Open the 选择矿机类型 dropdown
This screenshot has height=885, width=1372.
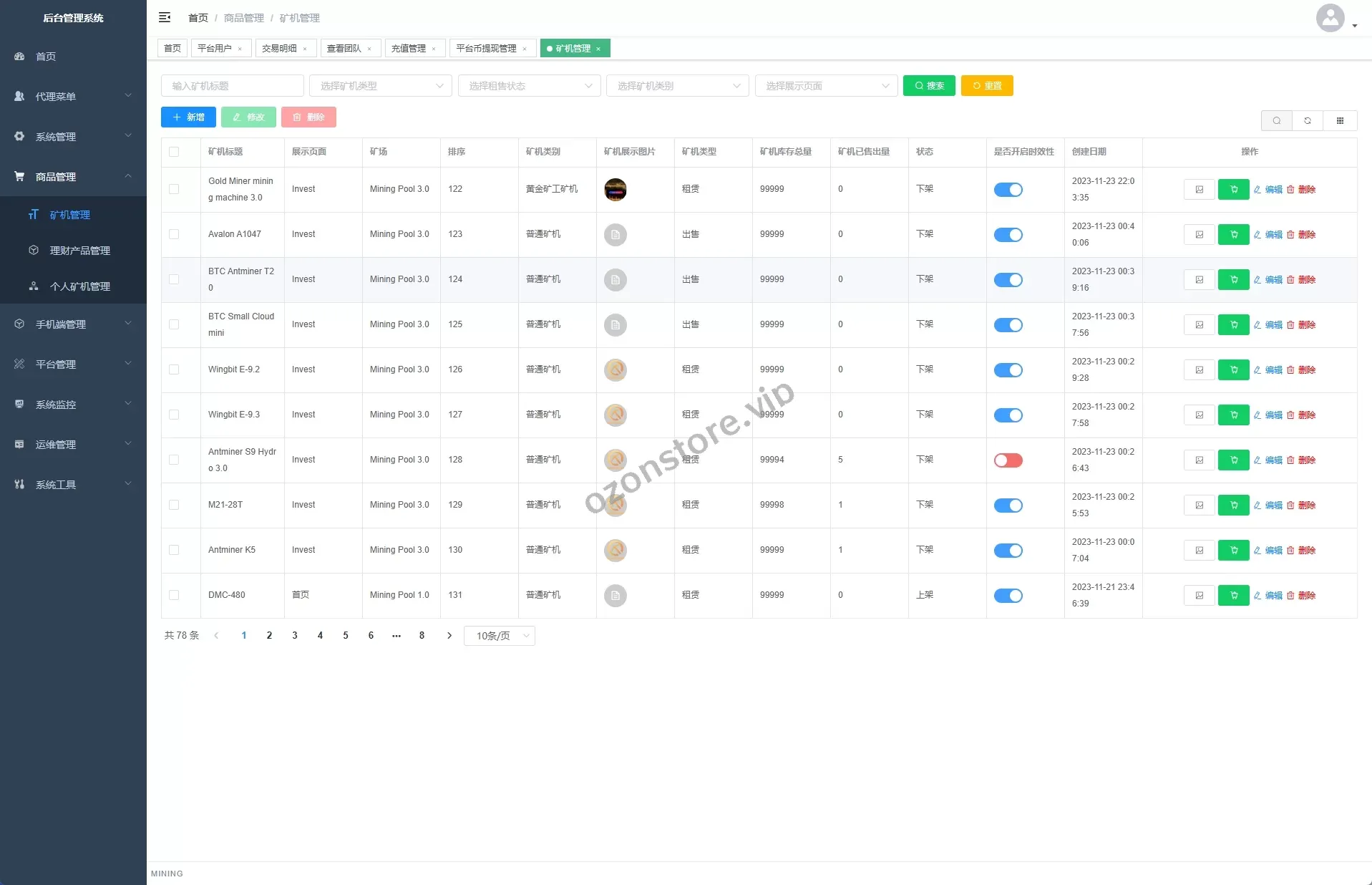coord(380,86)
